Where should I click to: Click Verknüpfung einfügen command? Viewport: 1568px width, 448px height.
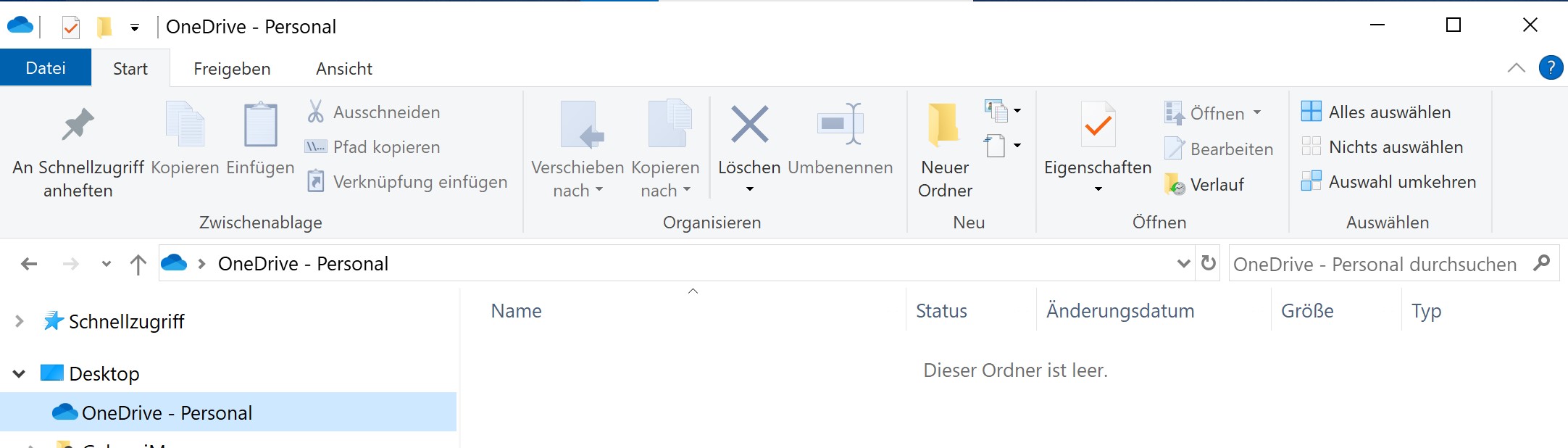[406, 181]
